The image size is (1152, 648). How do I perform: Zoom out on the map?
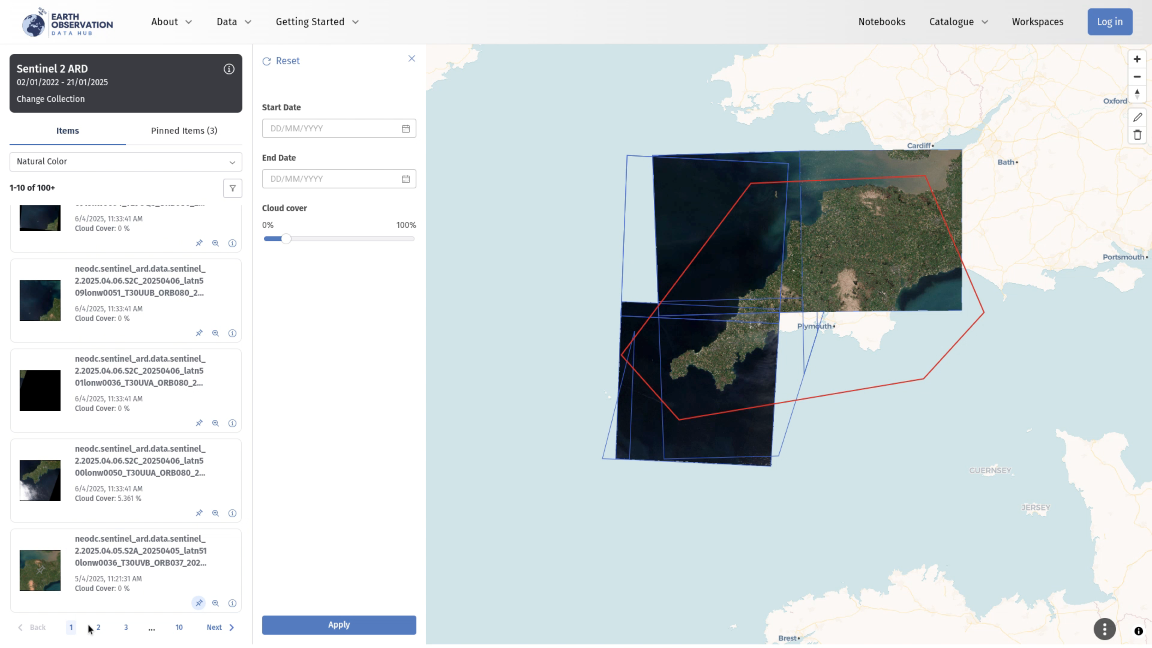[1137, 77]
